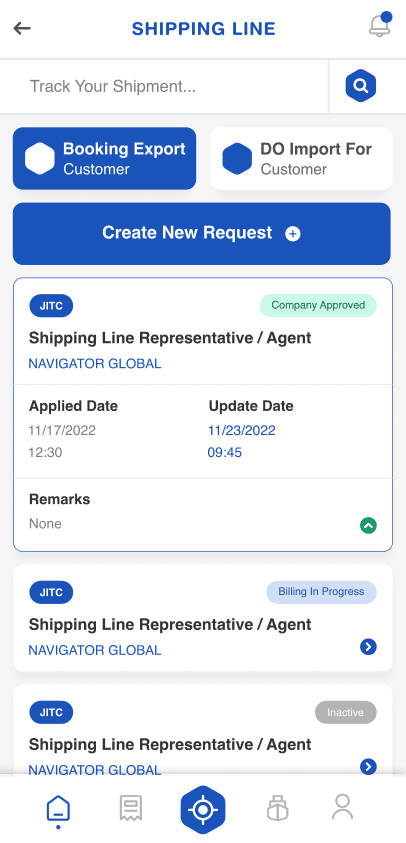The width and height of the screenshot is (406, 843).
Task: Expand the Billing In Progress card arrow
Action: [368, 647]
